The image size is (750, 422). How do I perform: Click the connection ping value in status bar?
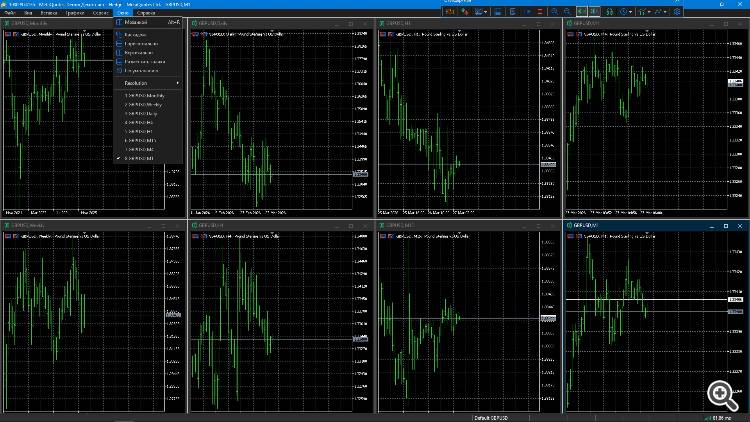click(721, 418)
